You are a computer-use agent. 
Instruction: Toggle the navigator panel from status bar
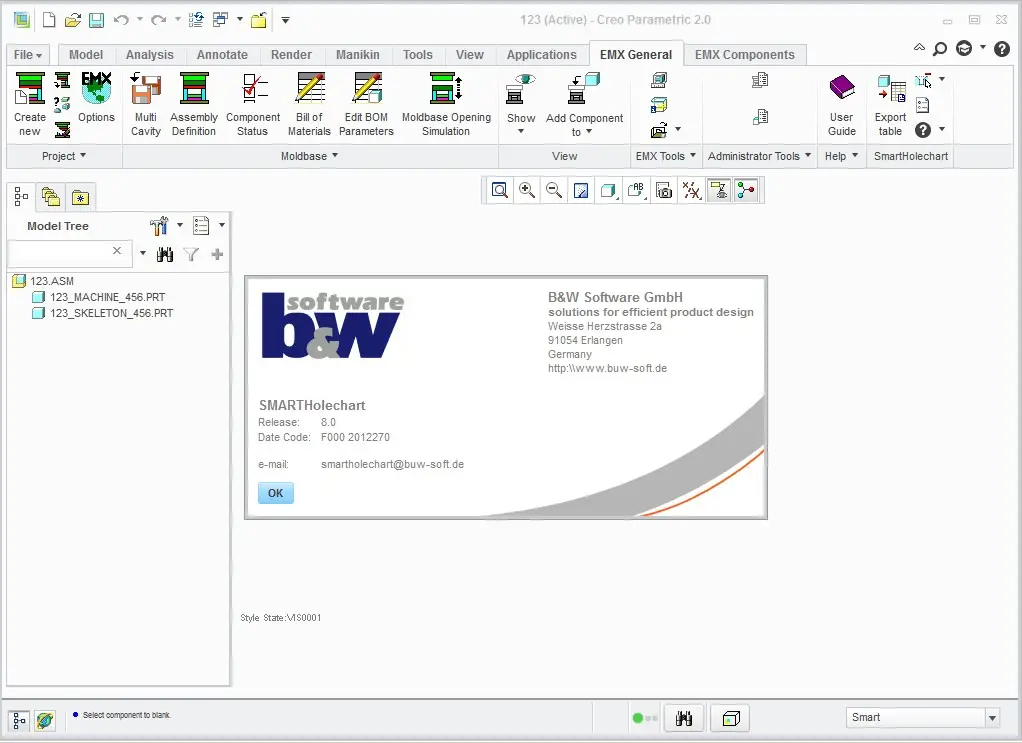pyautogui.click(x=19, y=721)
